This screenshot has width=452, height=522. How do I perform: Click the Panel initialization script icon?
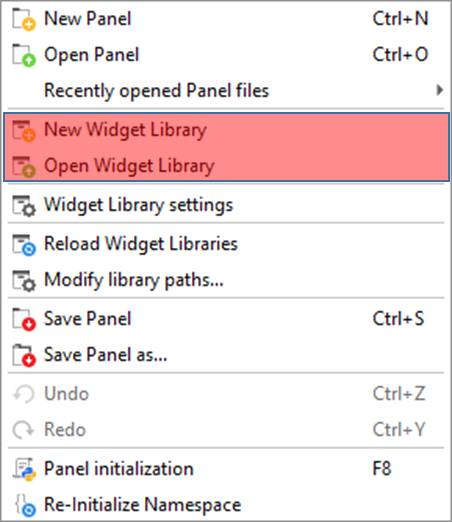(x=24, y=469)
